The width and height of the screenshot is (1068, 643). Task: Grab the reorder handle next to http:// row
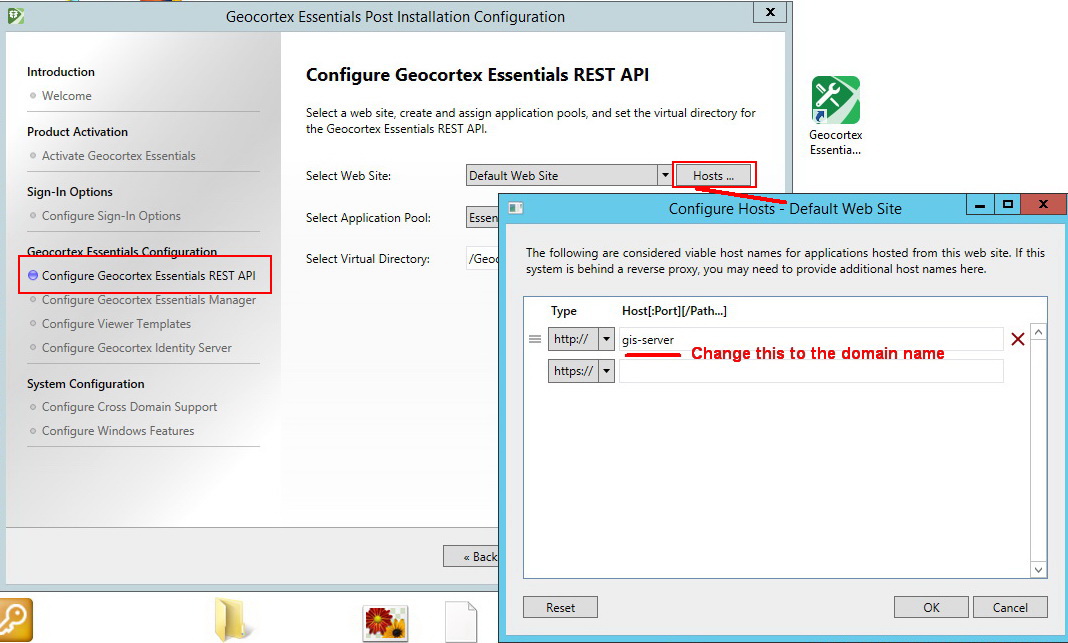535,339
